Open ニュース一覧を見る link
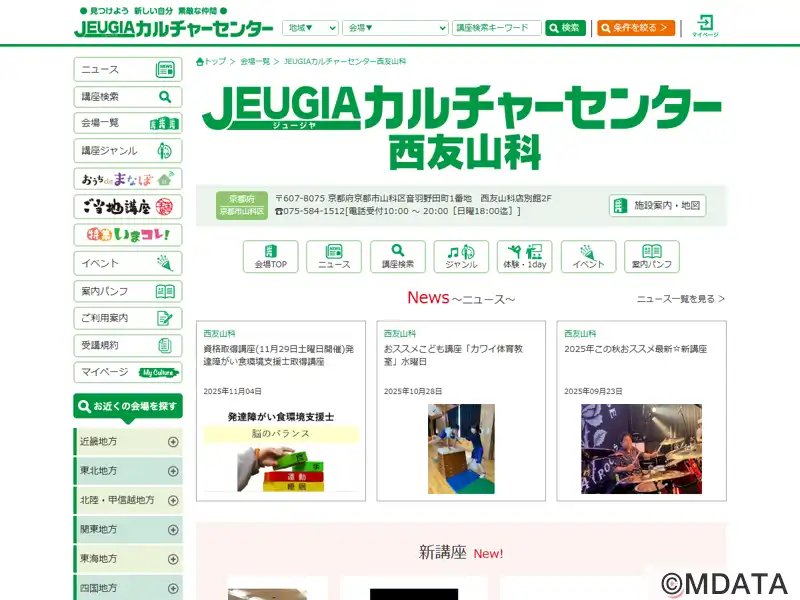800x600 pixels. (x=681, y=299)
